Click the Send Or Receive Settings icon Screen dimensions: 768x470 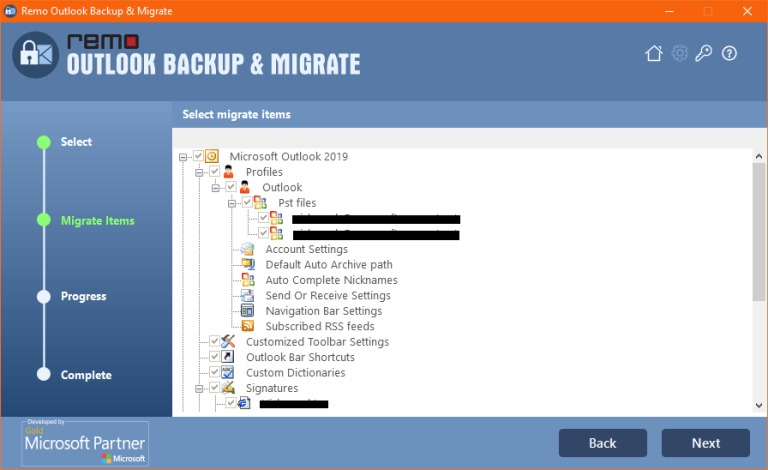click(x=248, y=295)
